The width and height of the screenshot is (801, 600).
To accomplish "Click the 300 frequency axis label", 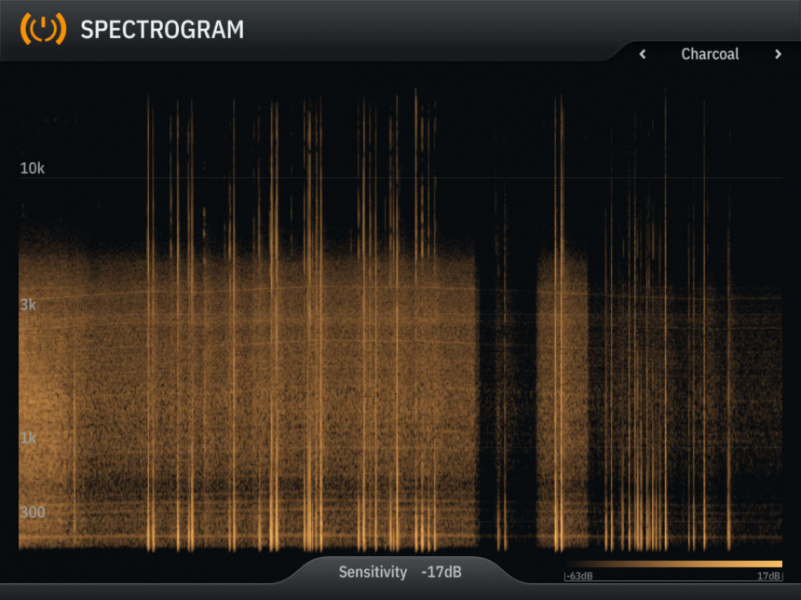I will click(32, 512).
